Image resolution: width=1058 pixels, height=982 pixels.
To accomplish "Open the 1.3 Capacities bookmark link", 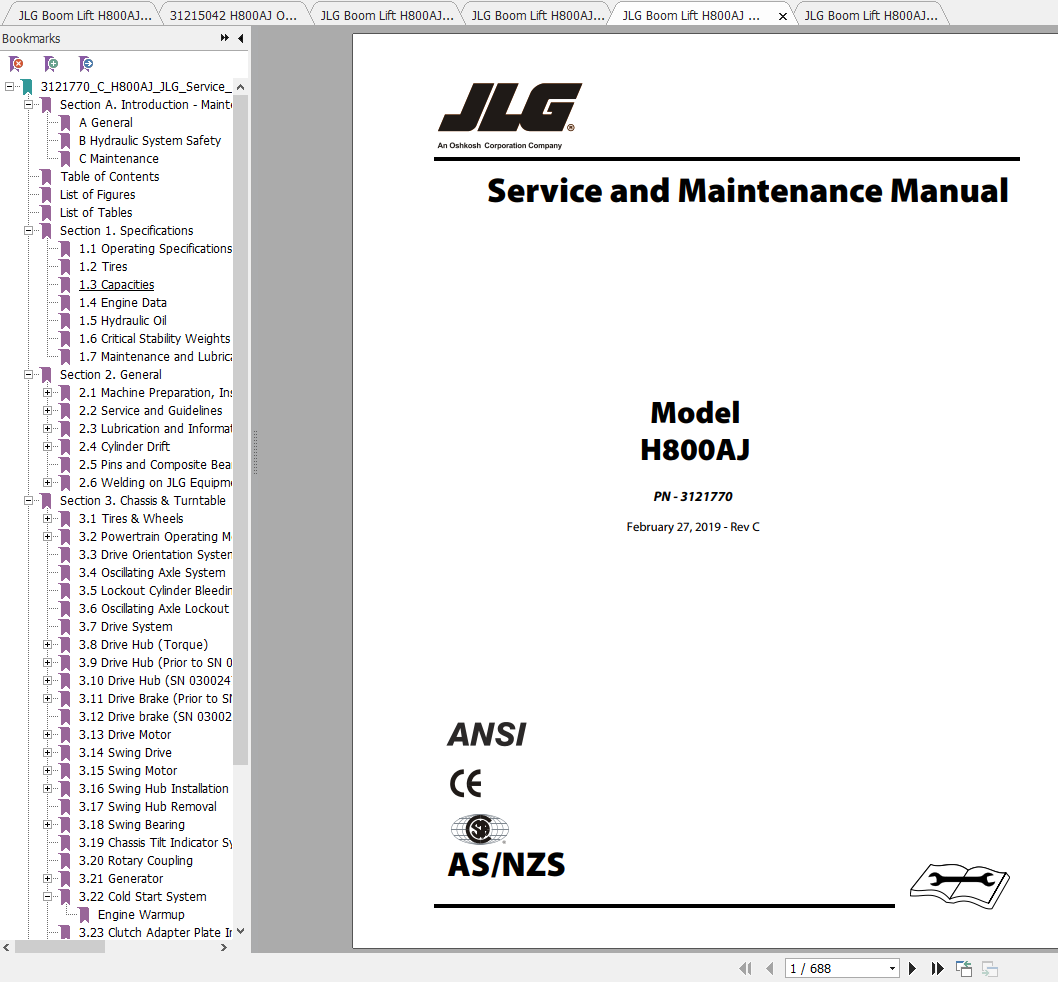I will pyautogui.click(x=116, y=285).
